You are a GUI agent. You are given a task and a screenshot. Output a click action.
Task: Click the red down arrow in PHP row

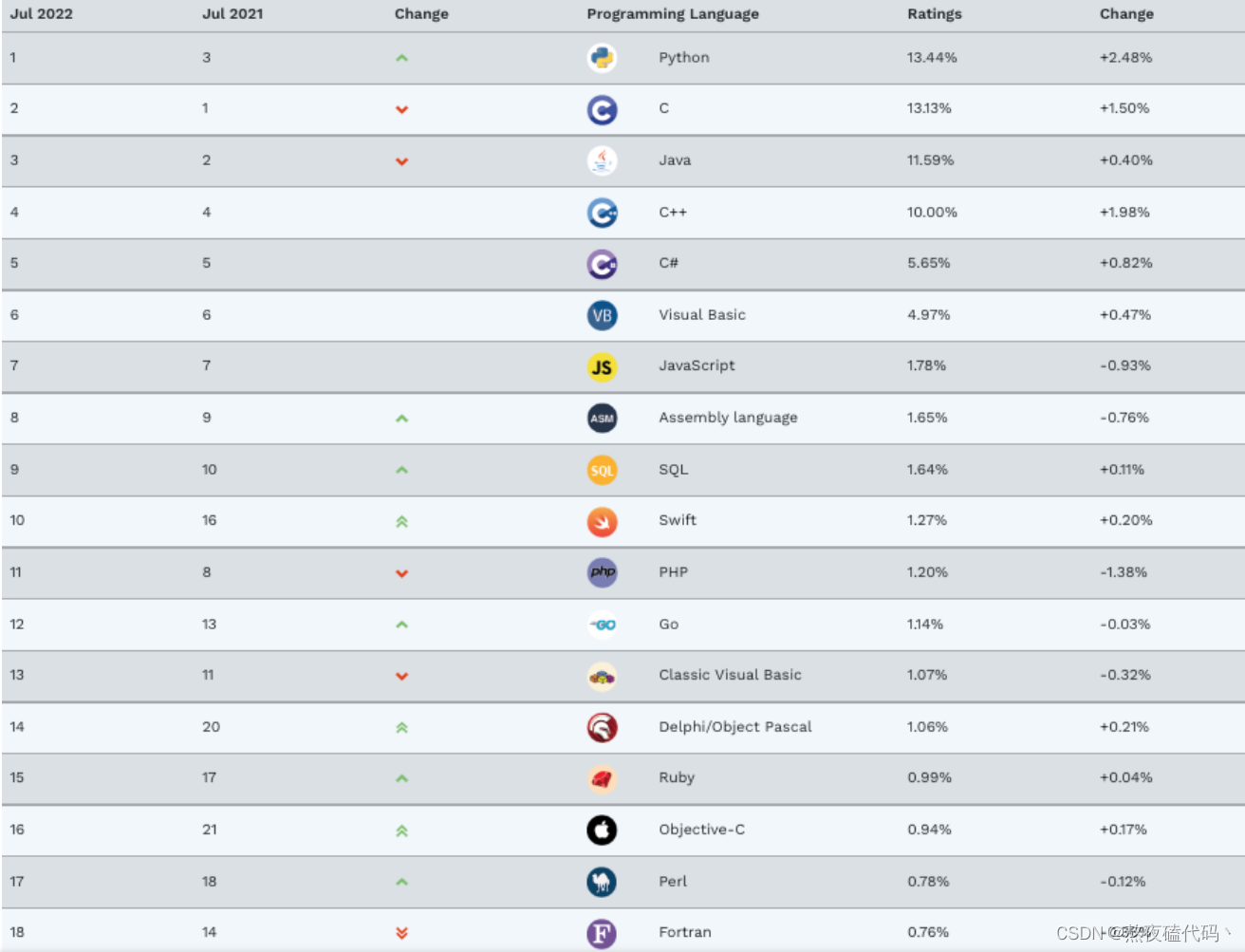[x=401, y=573]
